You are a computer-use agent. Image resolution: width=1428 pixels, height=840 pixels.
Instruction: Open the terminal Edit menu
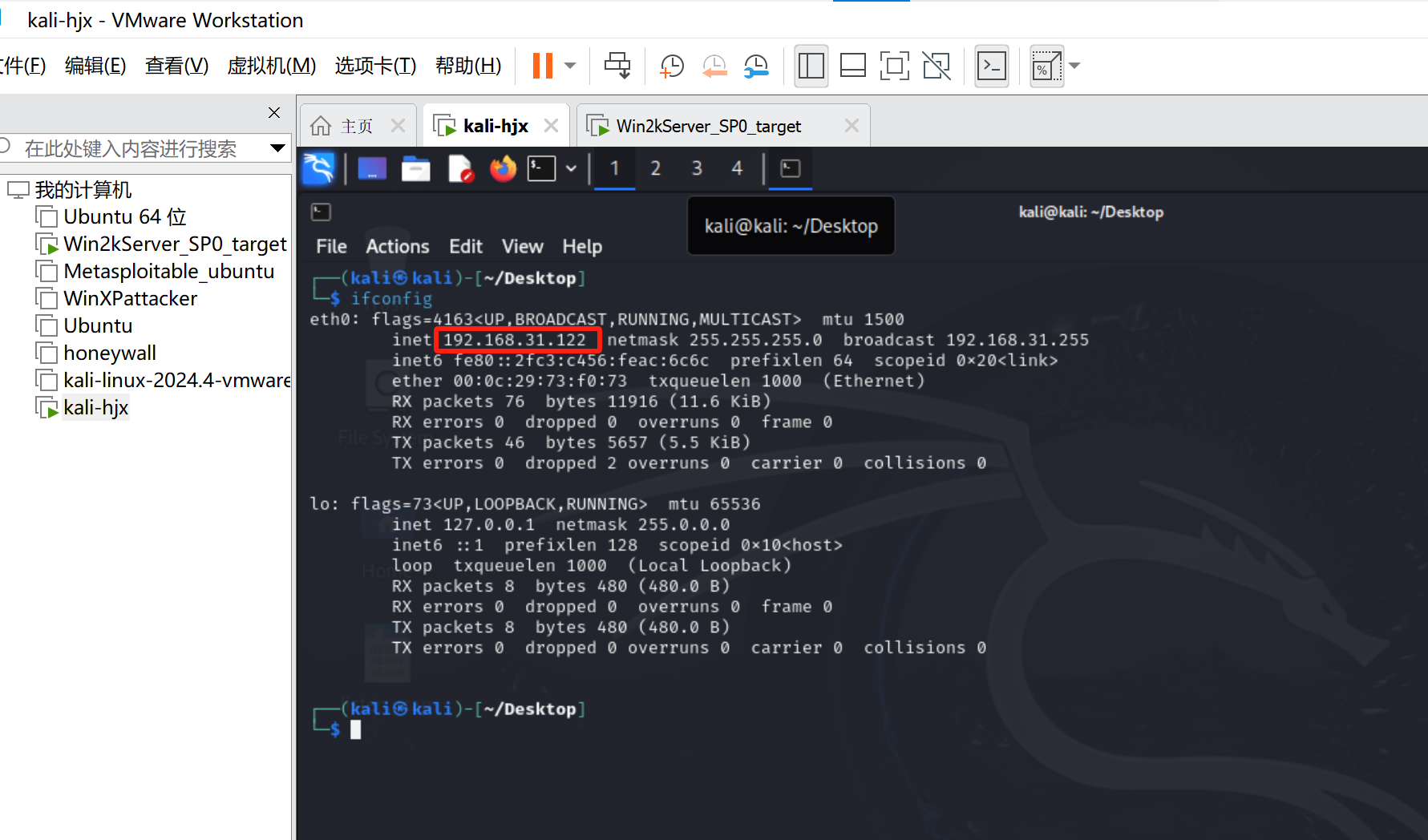(466, 247)
